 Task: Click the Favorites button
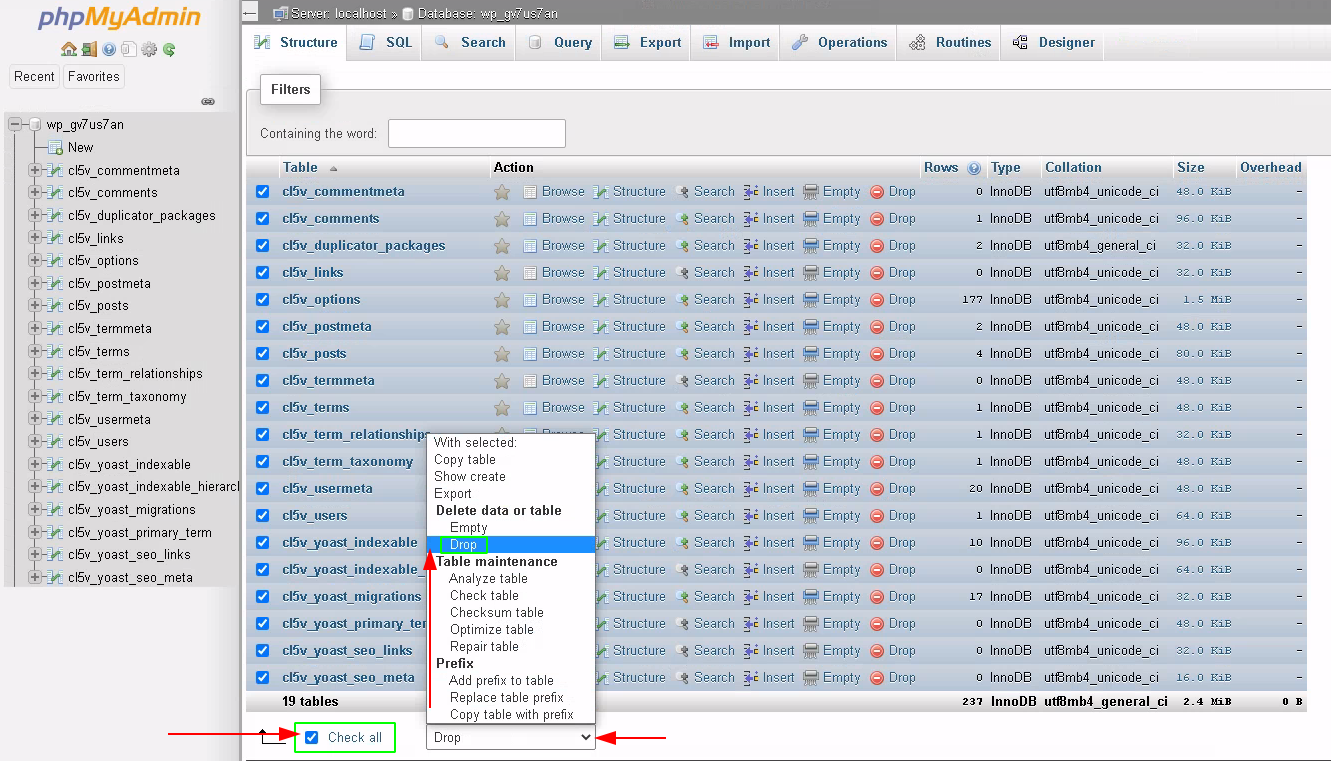[x=93, y=77]
